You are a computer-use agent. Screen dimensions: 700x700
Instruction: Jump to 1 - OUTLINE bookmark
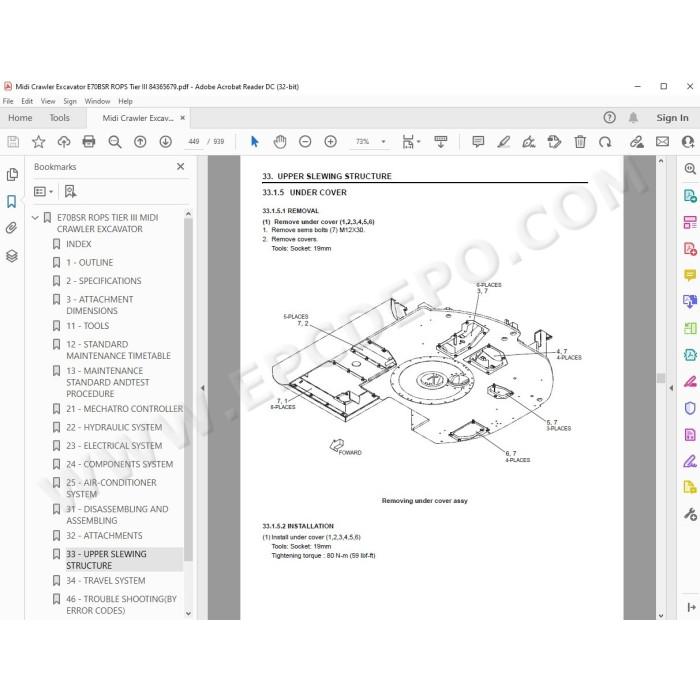tap(90, 262)
